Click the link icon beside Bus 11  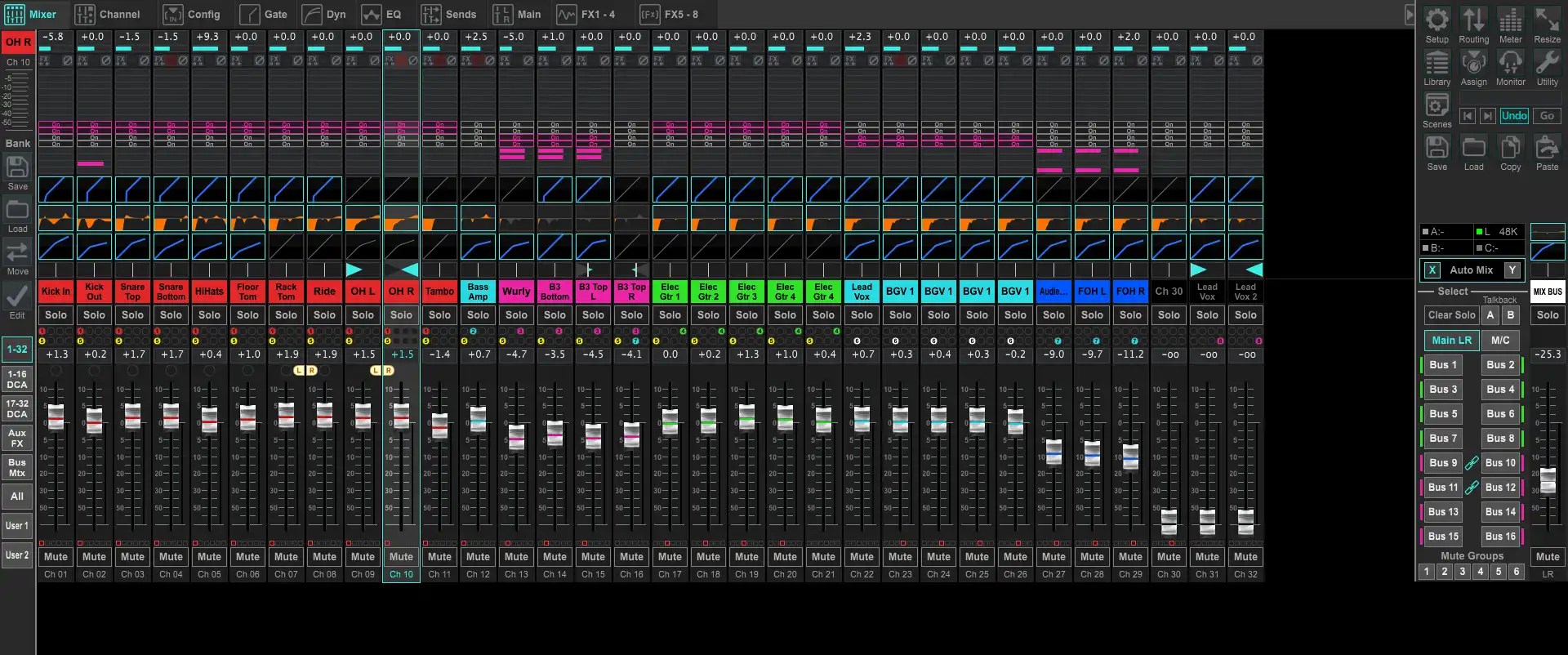coord(1472,488)
